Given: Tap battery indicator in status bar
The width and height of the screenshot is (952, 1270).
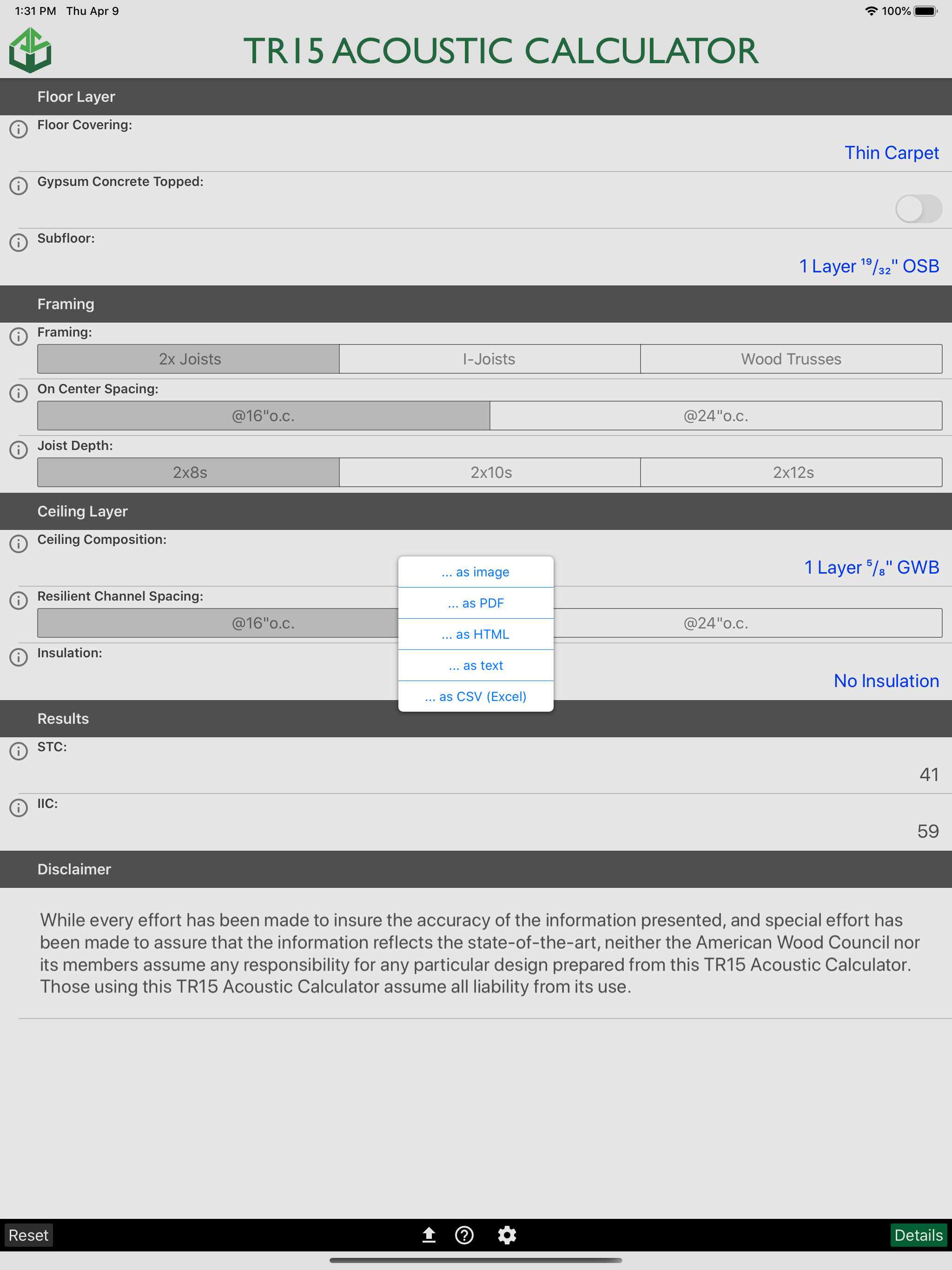Looking at the screenshot, I should click(x=926, y=11).
